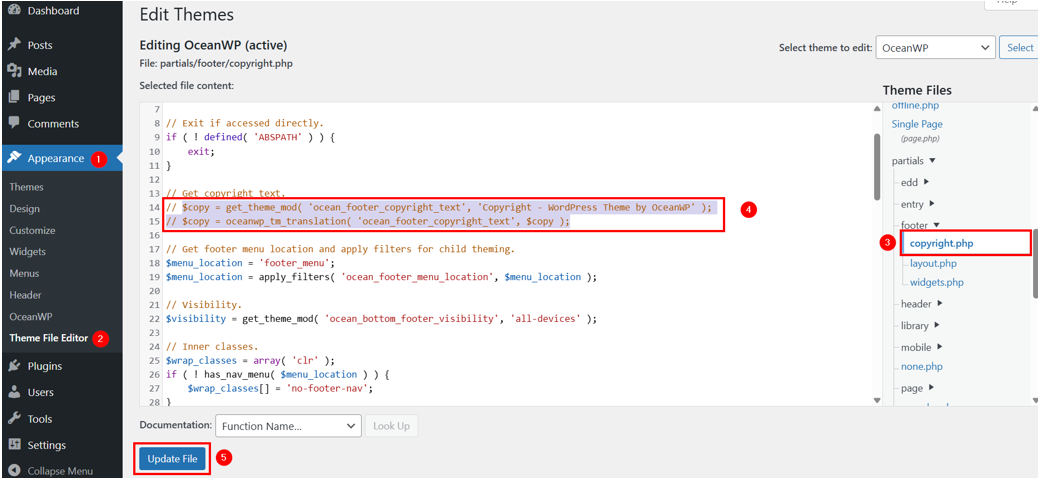The image size is (1038, 478).
Task: Open the Customize submenu link
Action: point(32,230)
